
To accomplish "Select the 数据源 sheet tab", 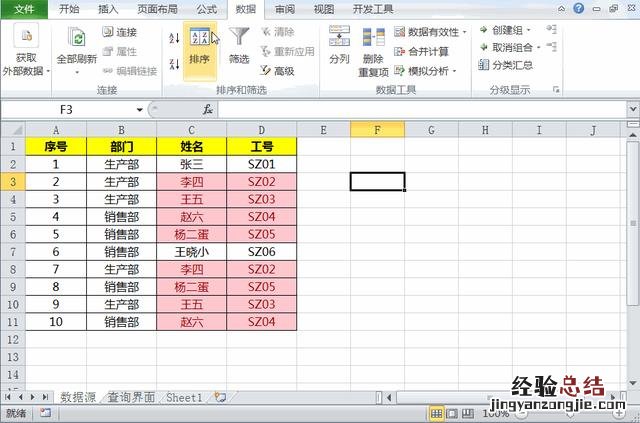I will click(x=78, y=397).
